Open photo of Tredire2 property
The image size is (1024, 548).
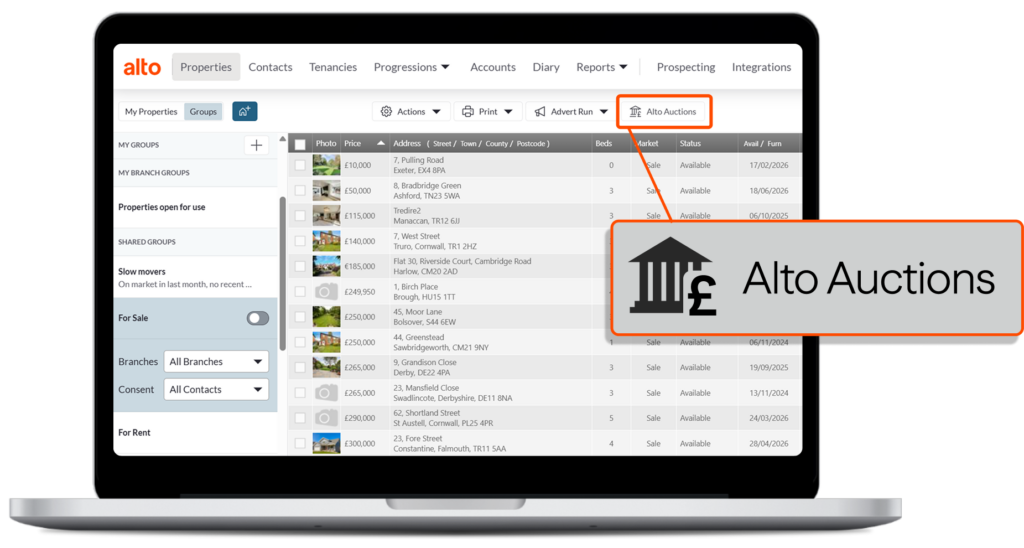(x=326, y=216)
